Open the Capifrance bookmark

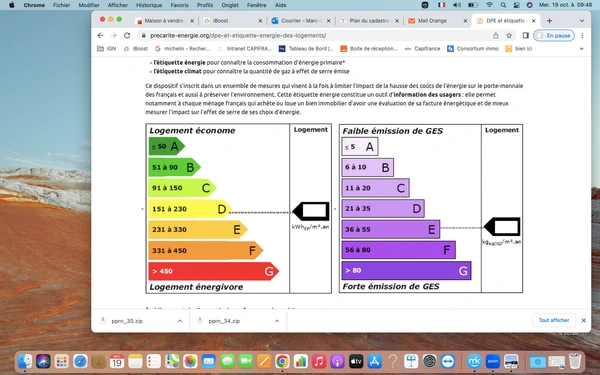pos(423,49)
